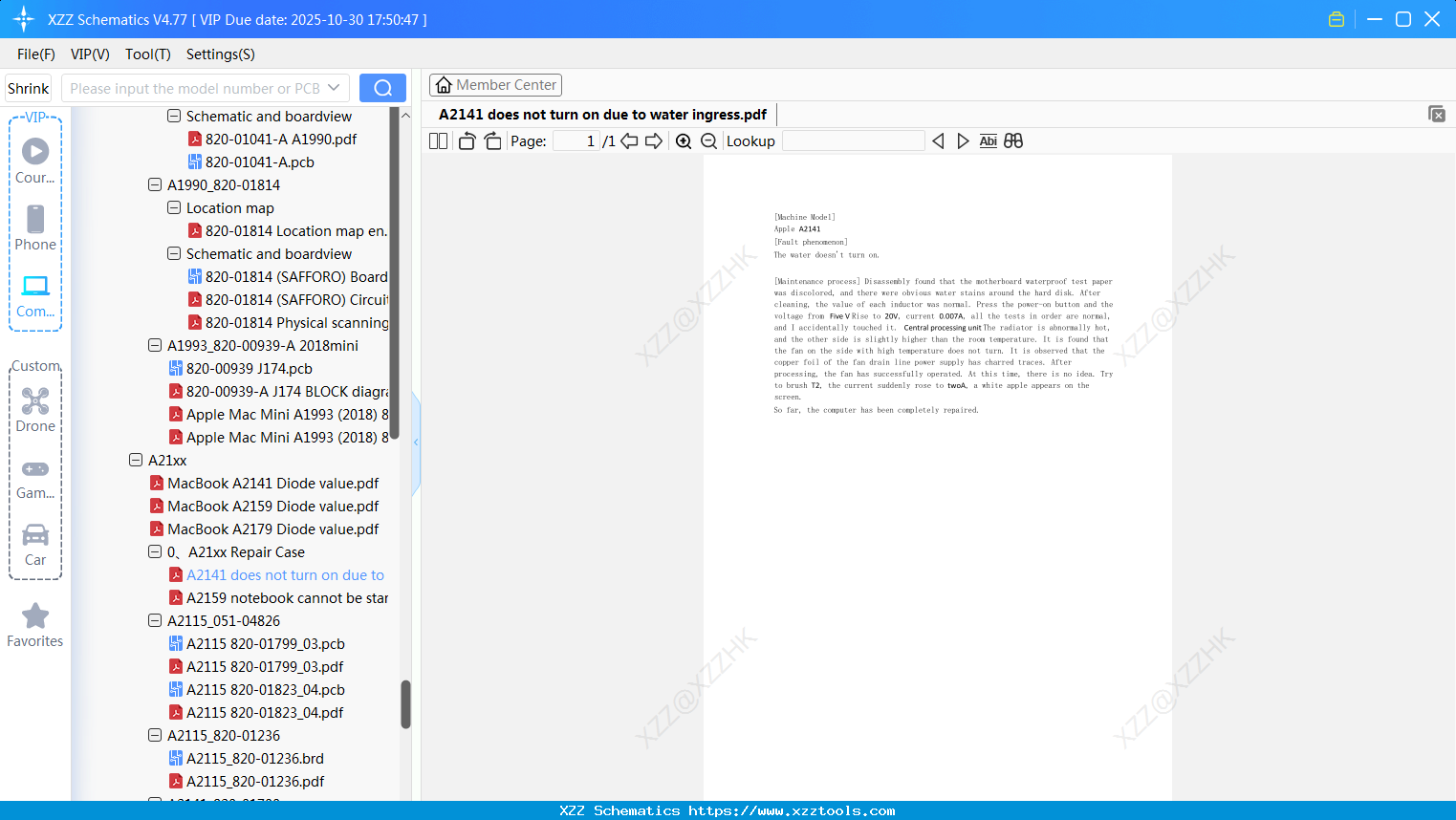Viewport: 1456px width, 820px height.
Task: Click the Lookup text field
Action: pos(854,141)
